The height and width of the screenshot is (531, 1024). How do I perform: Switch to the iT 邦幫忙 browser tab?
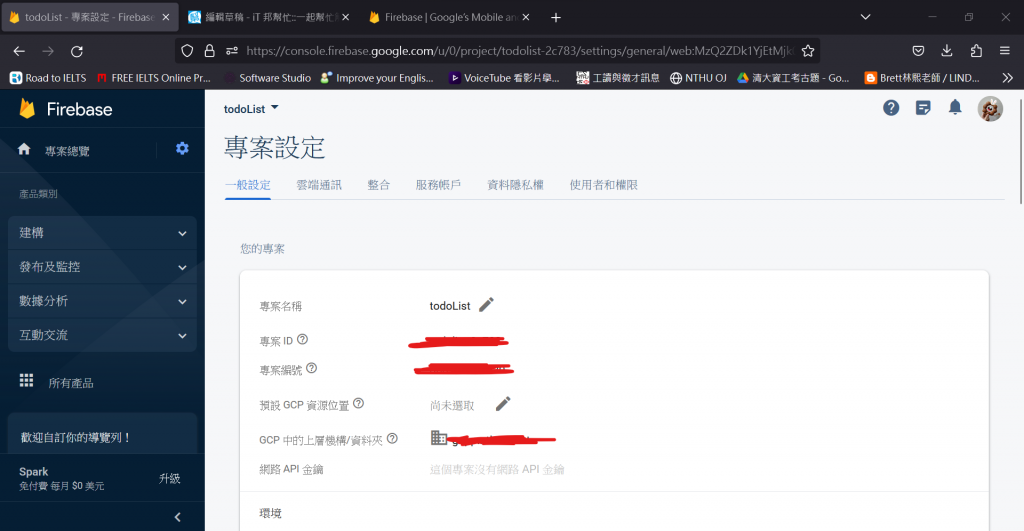(x=268, y=18)
